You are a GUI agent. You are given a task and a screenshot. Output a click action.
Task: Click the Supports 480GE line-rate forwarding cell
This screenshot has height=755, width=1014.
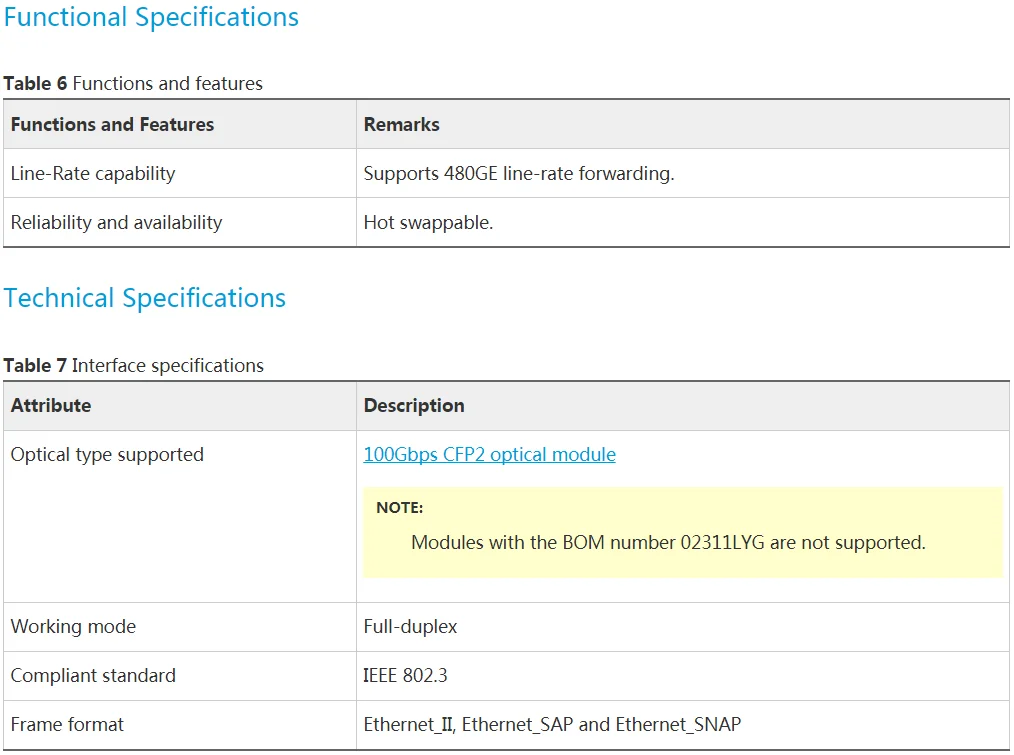pos(683,173)
